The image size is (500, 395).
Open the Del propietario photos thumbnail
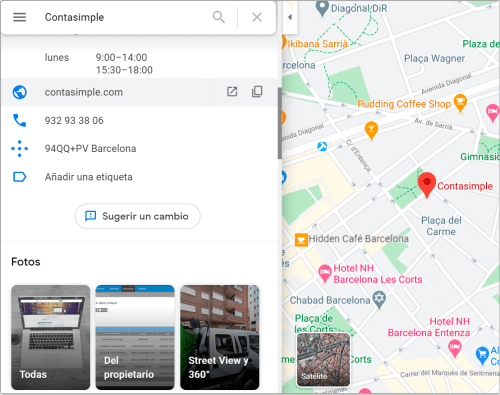(135, 337)
